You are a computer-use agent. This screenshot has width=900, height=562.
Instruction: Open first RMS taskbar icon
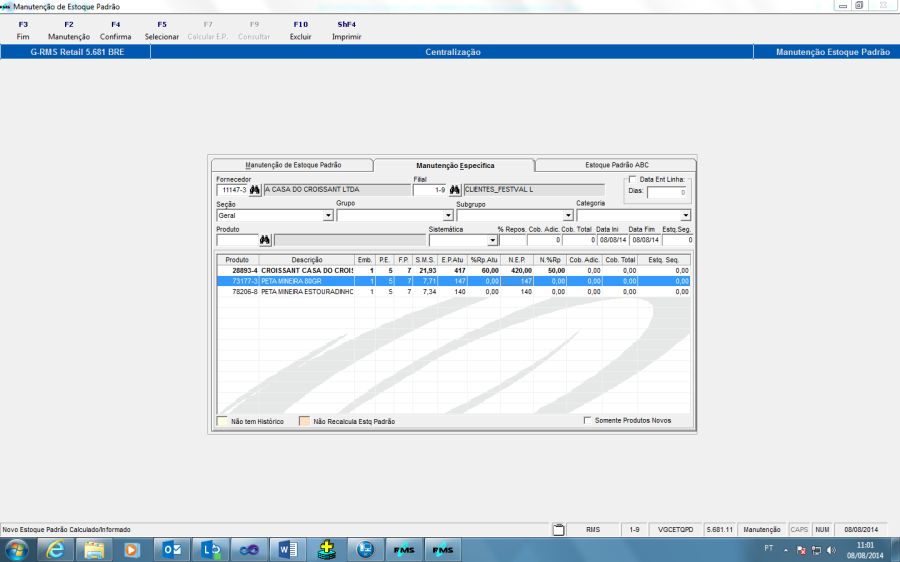[404, 550]
